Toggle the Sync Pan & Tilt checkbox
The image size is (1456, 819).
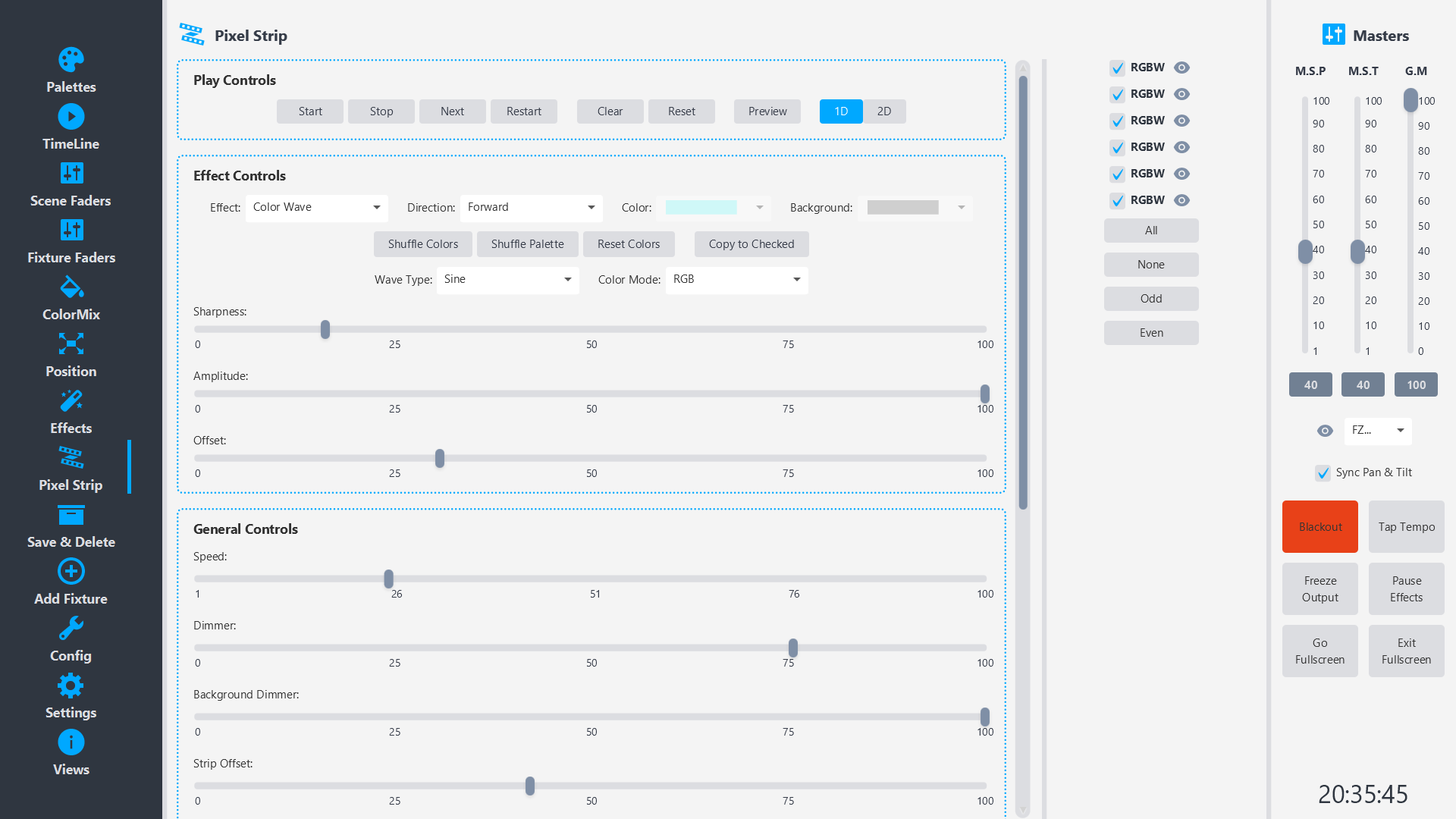[1323, 473]
